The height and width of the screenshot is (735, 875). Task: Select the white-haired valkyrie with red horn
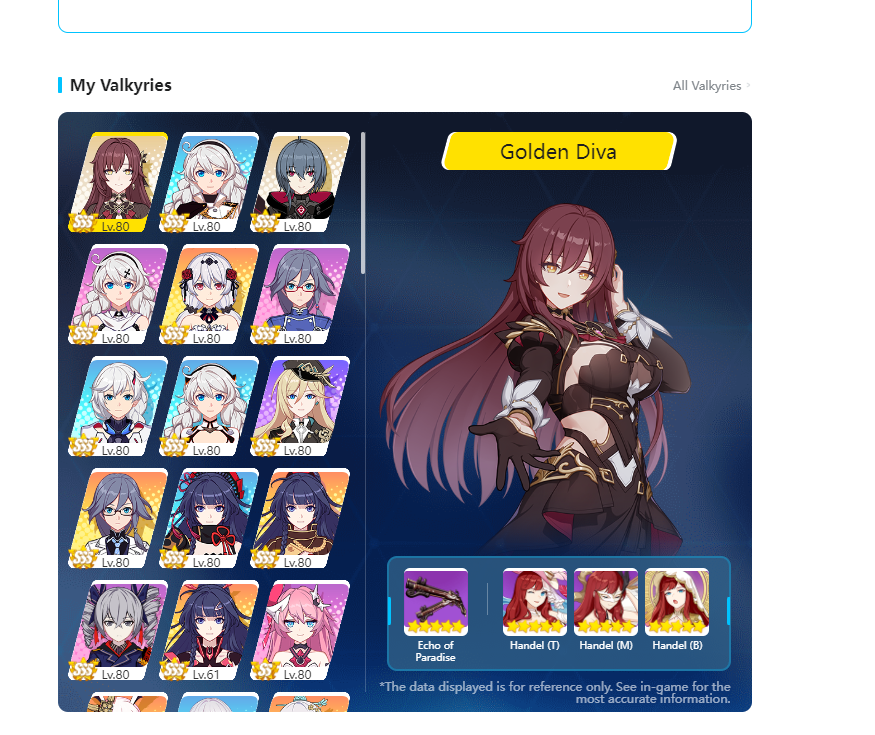coord(118,406)
